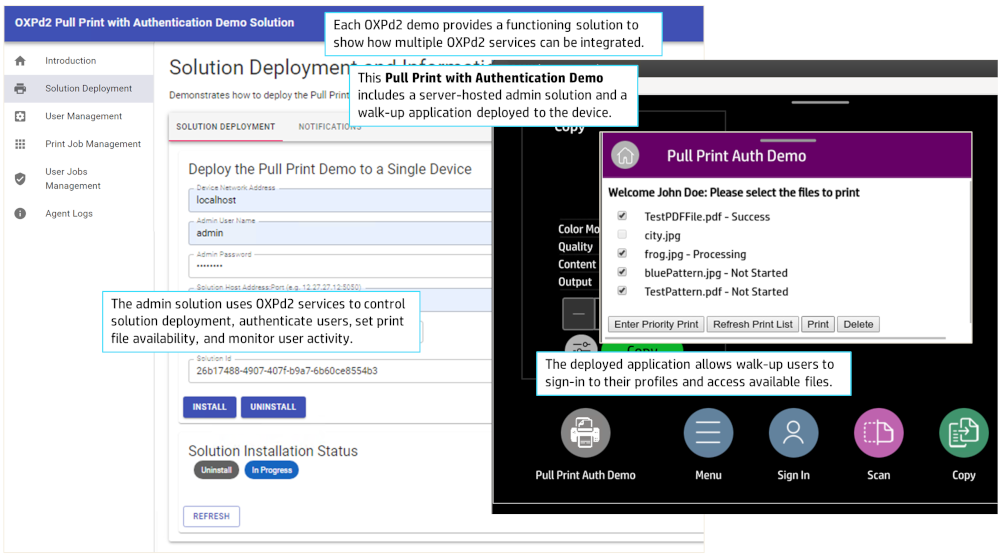This screenshot has width=1000, height=556.
Task: Click the Delete button in file list
Action: tap(858, 324)
